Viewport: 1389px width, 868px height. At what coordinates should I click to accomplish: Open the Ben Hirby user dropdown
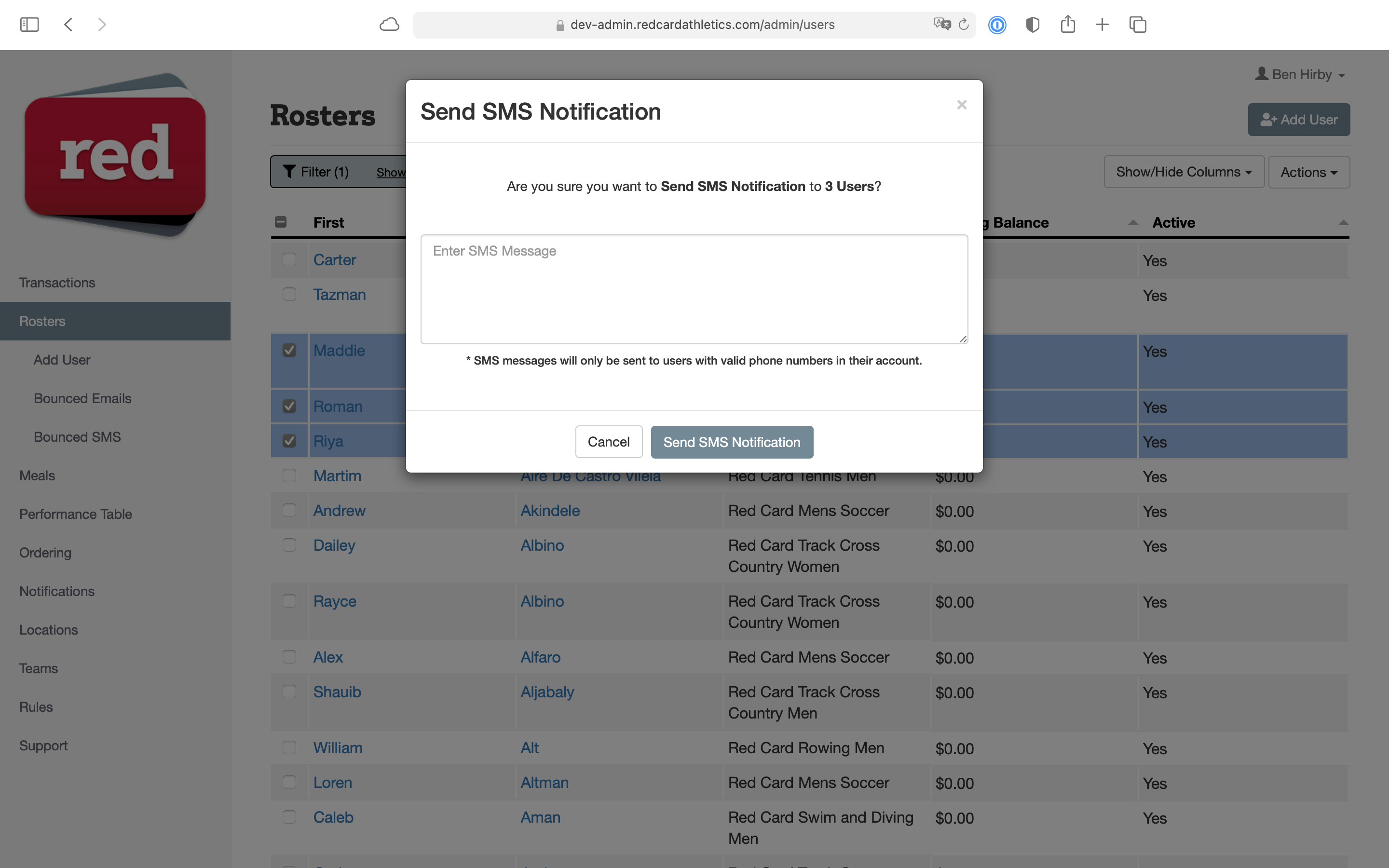tap(1301, 75)
